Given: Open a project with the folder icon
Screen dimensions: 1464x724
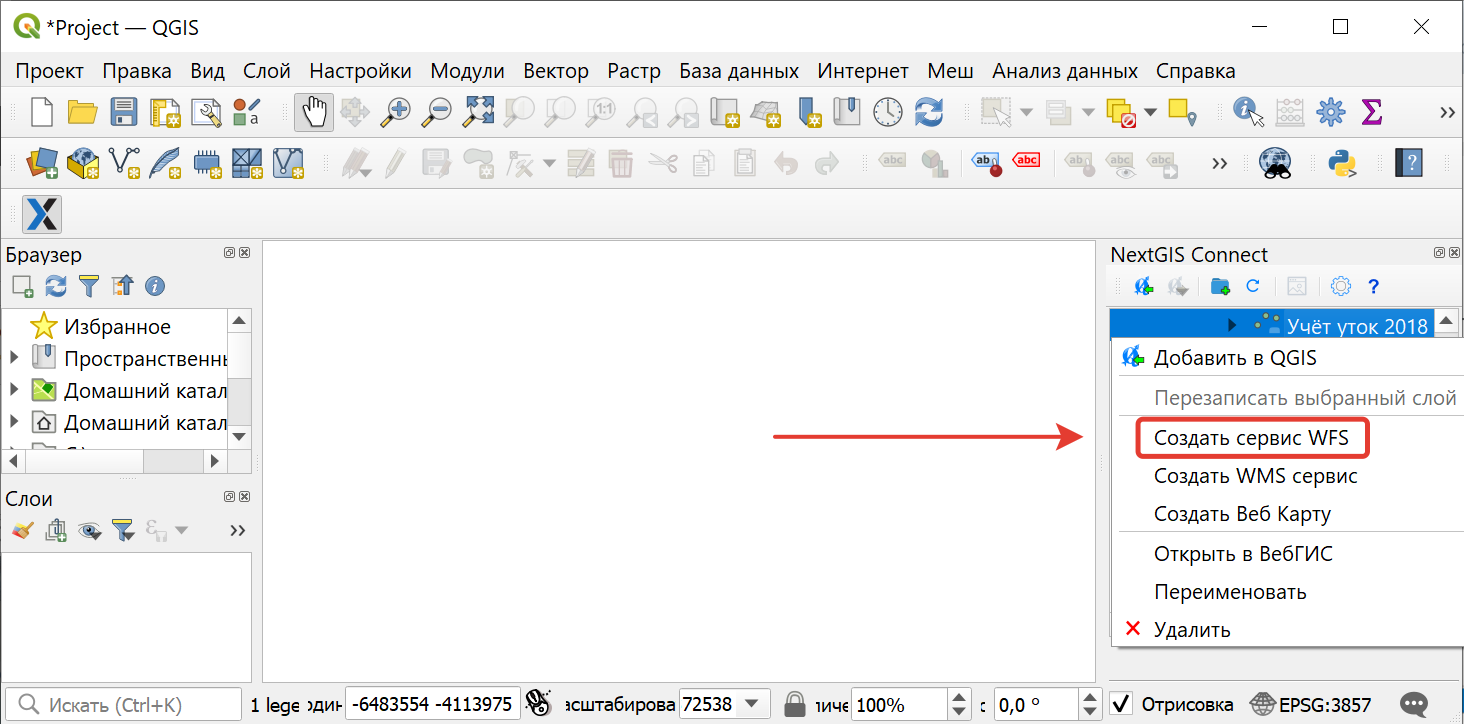Looking at the screenshot, I should pyautogui.click(x=82, y=111).
